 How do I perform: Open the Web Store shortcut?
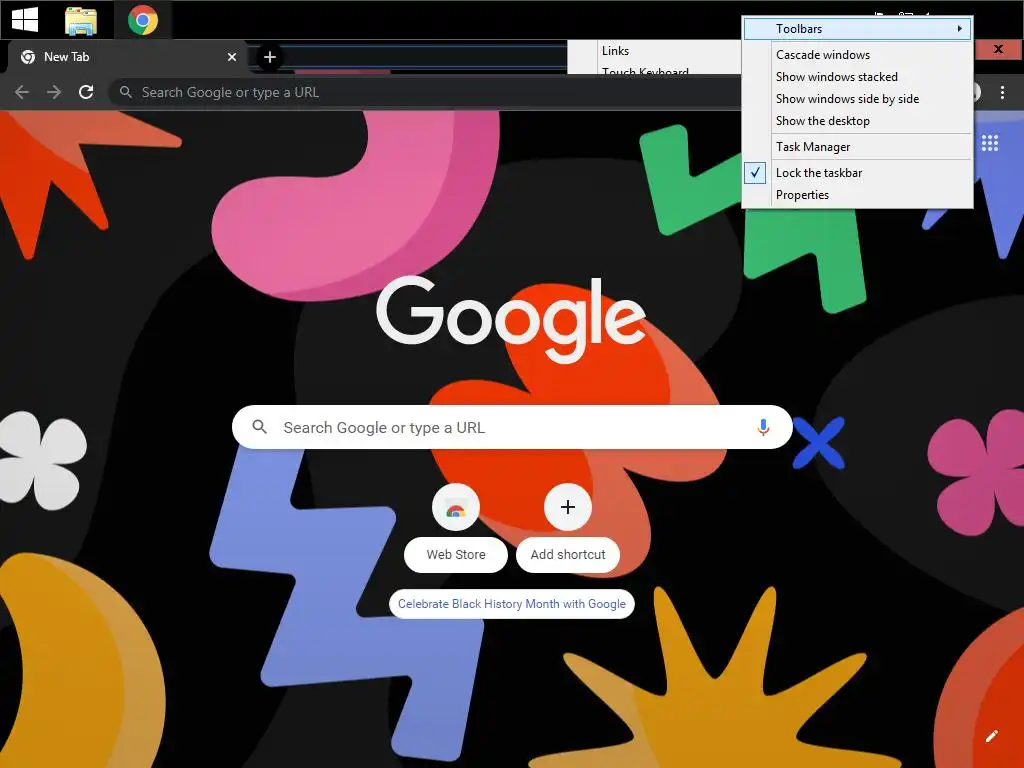click(x=456, y=507)
